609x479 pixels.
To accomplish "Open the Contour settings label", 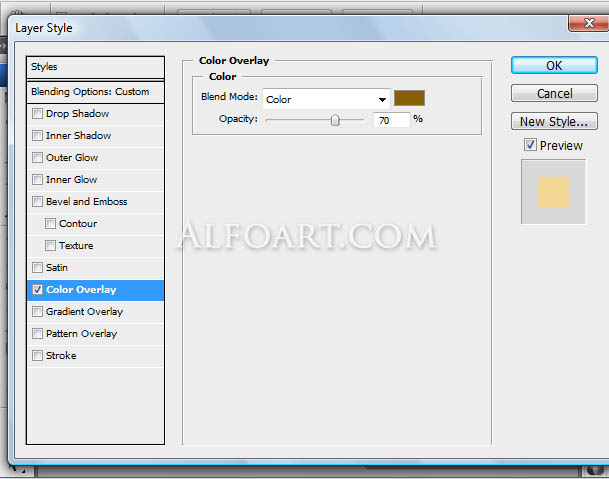I will click(x=78, y=223).
